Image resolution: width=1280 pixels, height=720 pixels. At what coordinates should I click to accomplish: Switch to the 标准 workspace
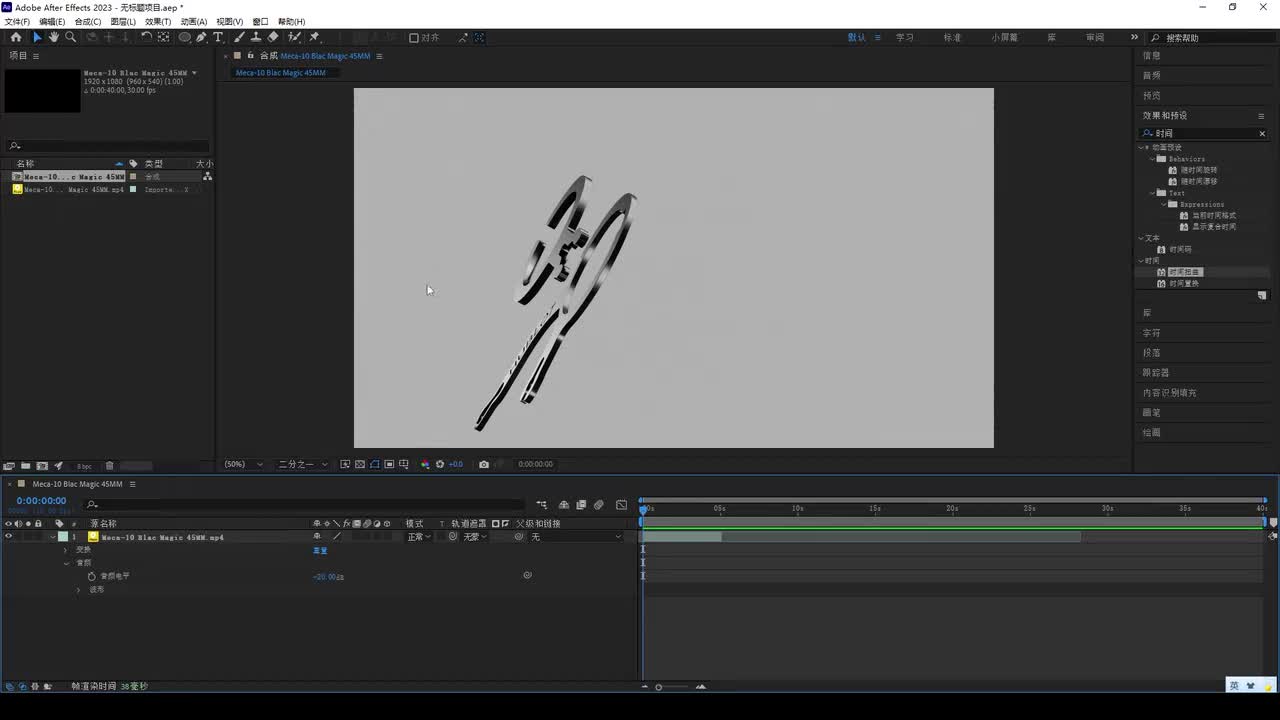[x=952, y=37]
